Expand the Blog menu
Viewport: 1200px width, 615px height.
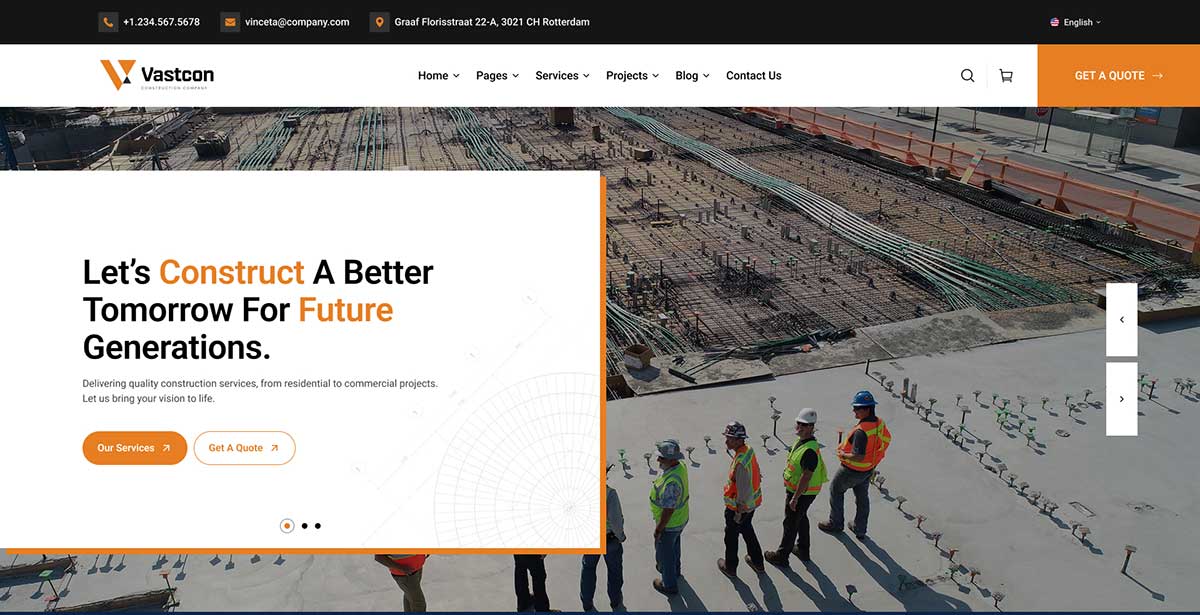(x=692, y=75)
